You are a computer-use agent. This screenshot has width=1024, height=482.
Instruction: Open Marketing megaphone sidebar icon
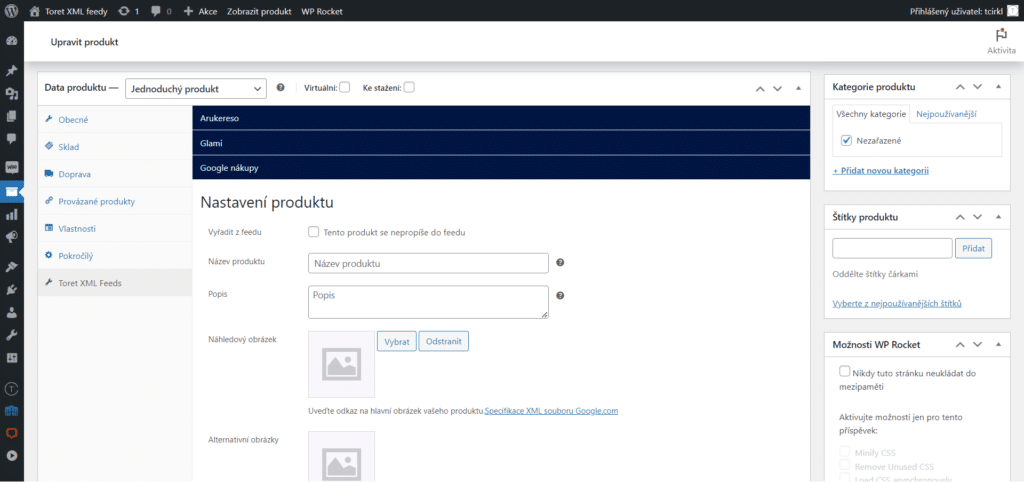point(11,237)
